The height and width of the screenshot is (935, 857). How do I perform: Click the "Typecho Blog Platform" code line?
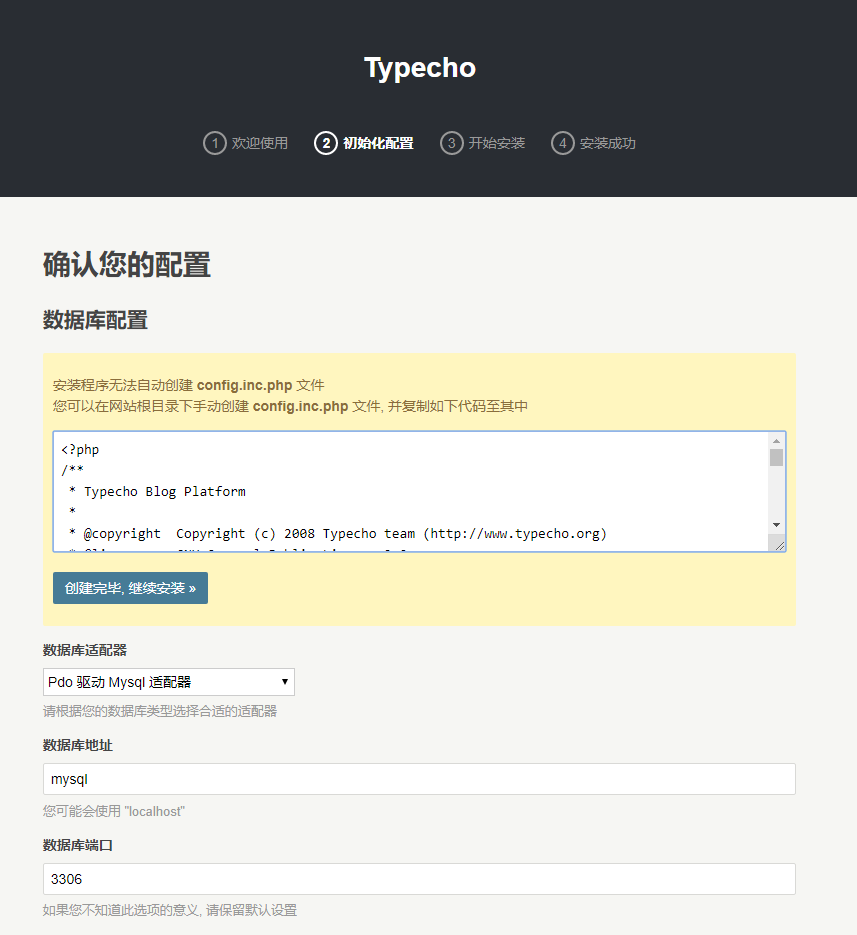[x=165, y=491]
